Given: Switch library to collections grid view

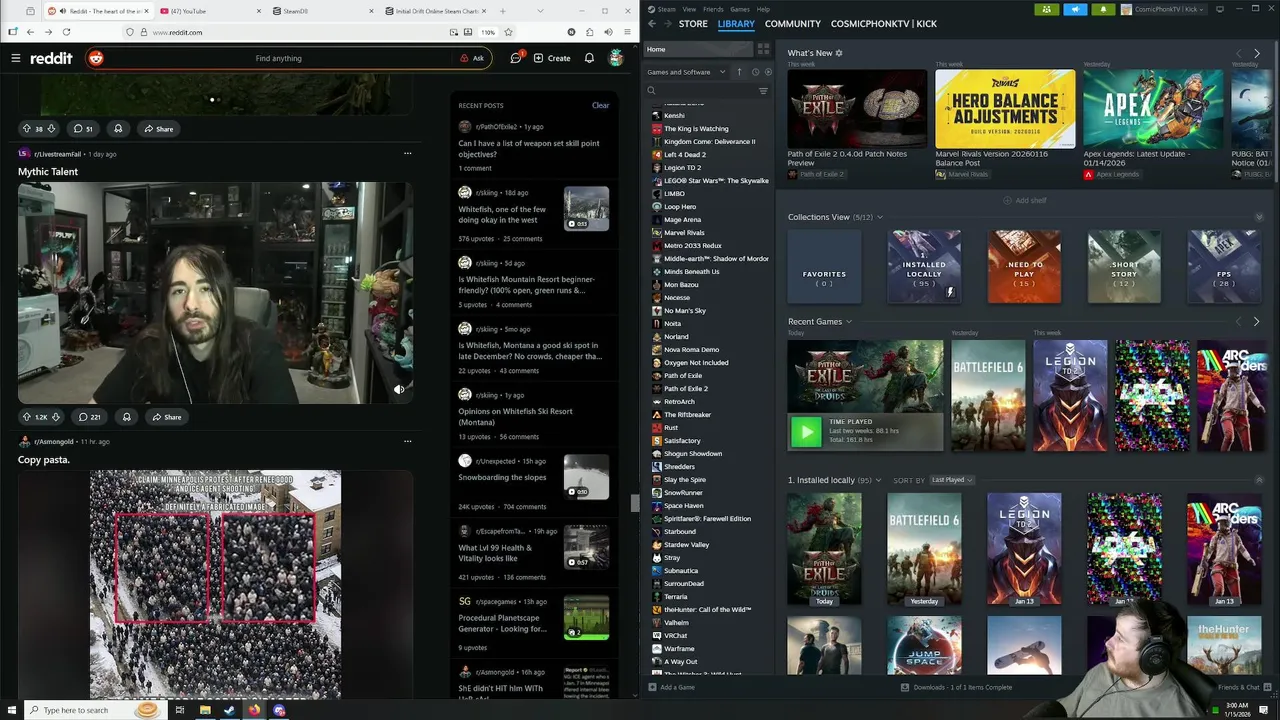Looking at the screenshot, I should (x=763, y=49).
